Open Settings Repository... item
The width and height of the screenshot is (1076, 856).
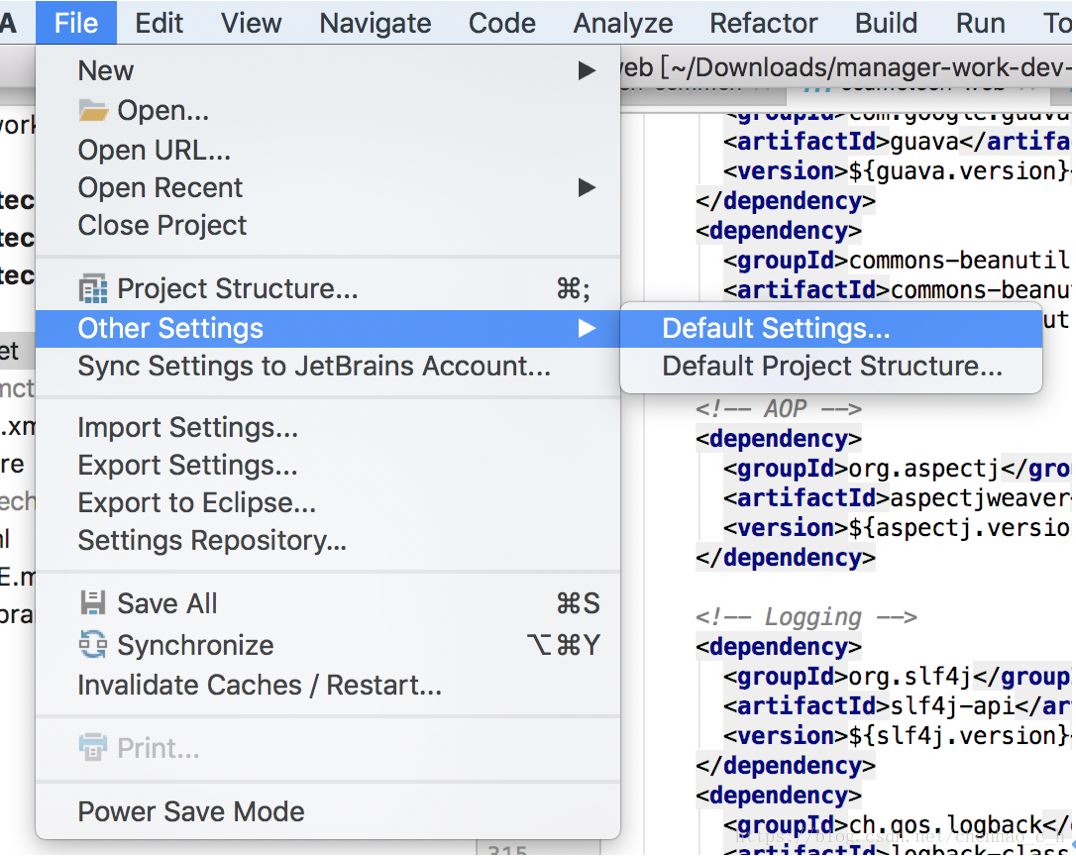[x=212, y=541]
